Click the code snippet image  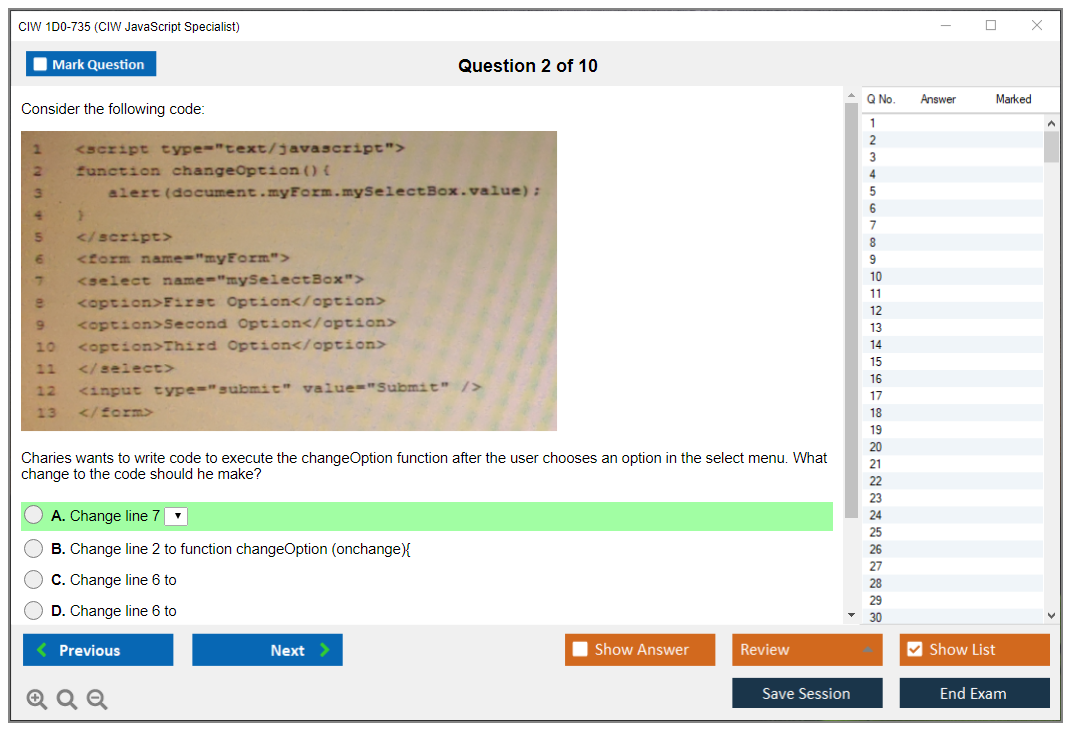point(288,281)
